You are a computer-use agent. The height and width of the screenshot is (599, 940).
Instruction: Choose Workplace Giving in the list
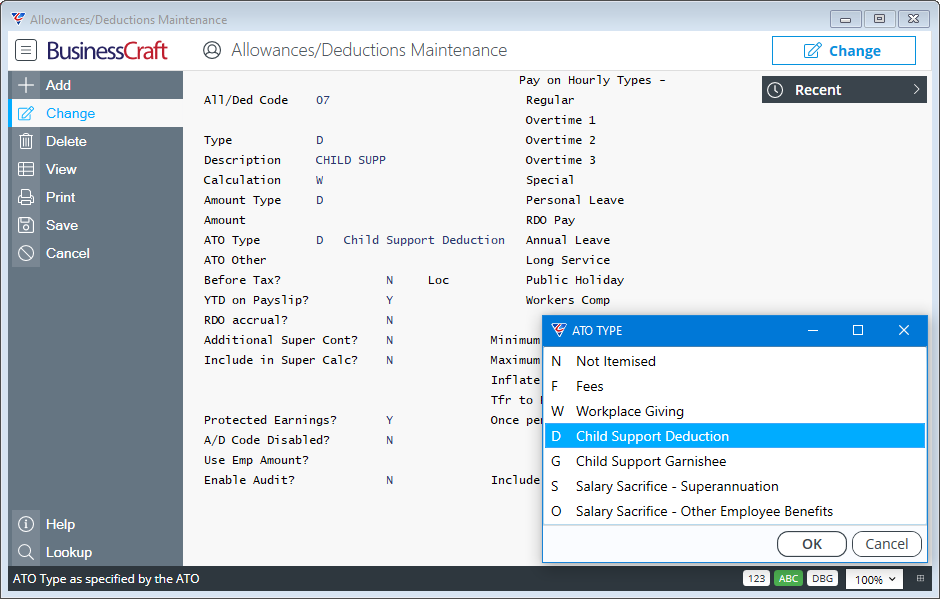point(734,411)
